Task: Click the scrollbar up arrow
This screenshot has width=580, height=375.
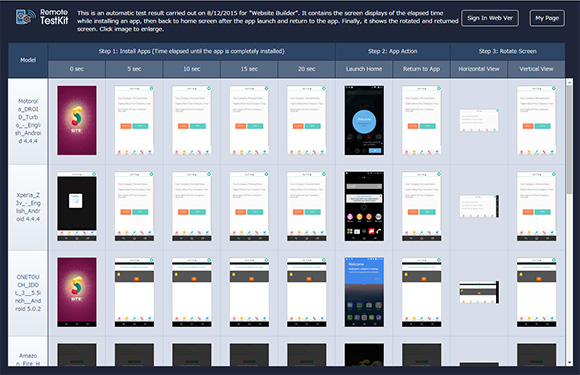Action: click(569, 82)
